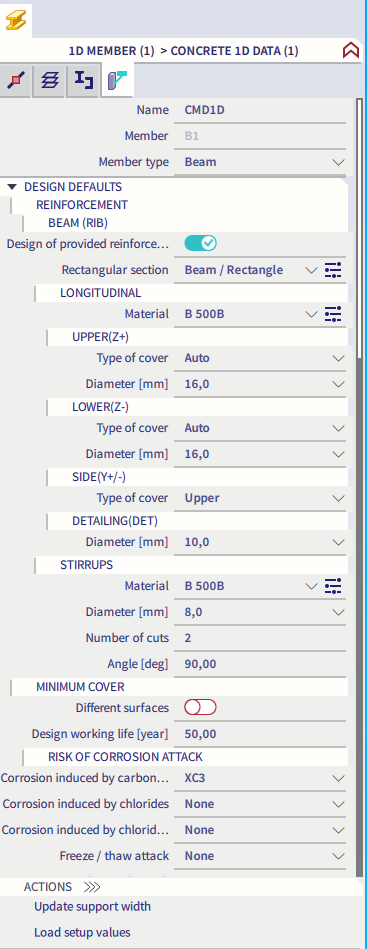Image resolution: width=367 pixels, height=949 pixels.
Task: Open Freeze / thaw attack dropdown
Action: (x=260, y=856)
